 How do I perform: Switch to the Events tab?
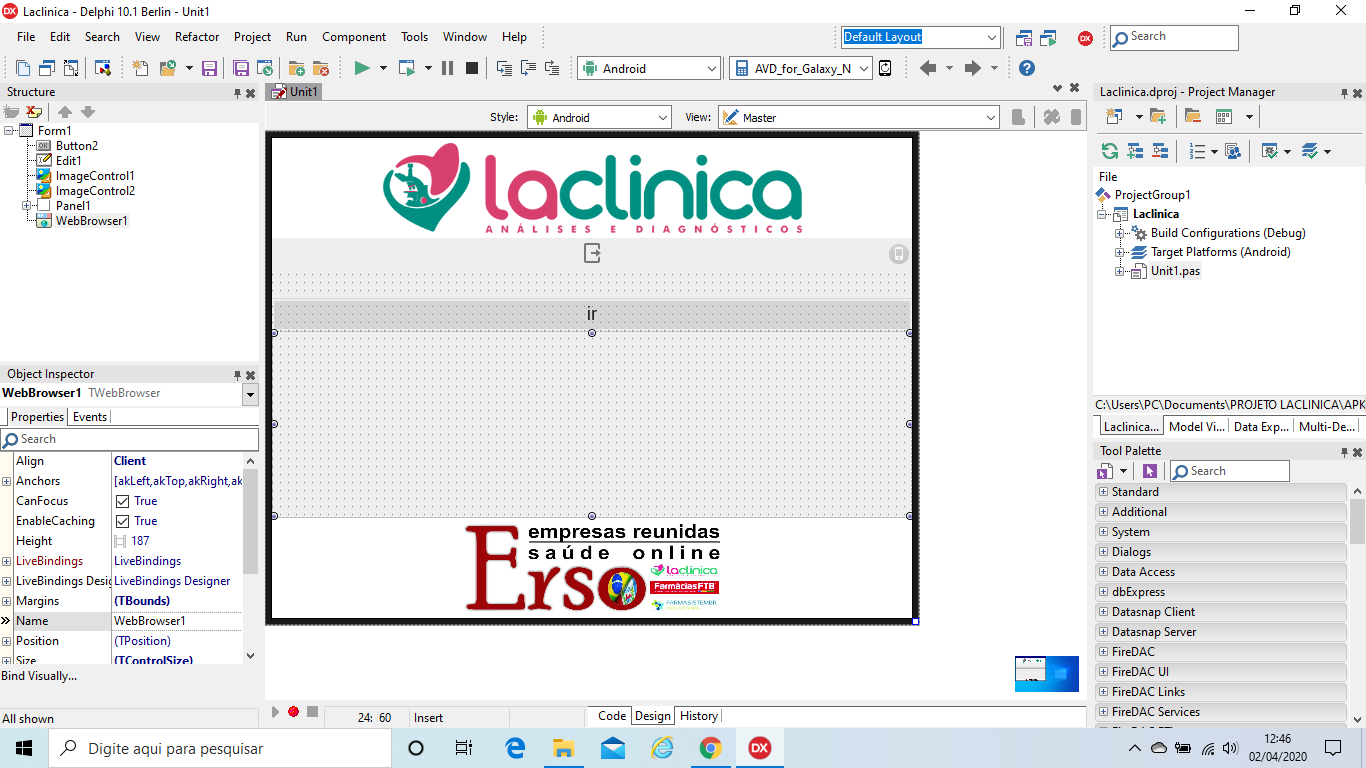tap(90, 417)
